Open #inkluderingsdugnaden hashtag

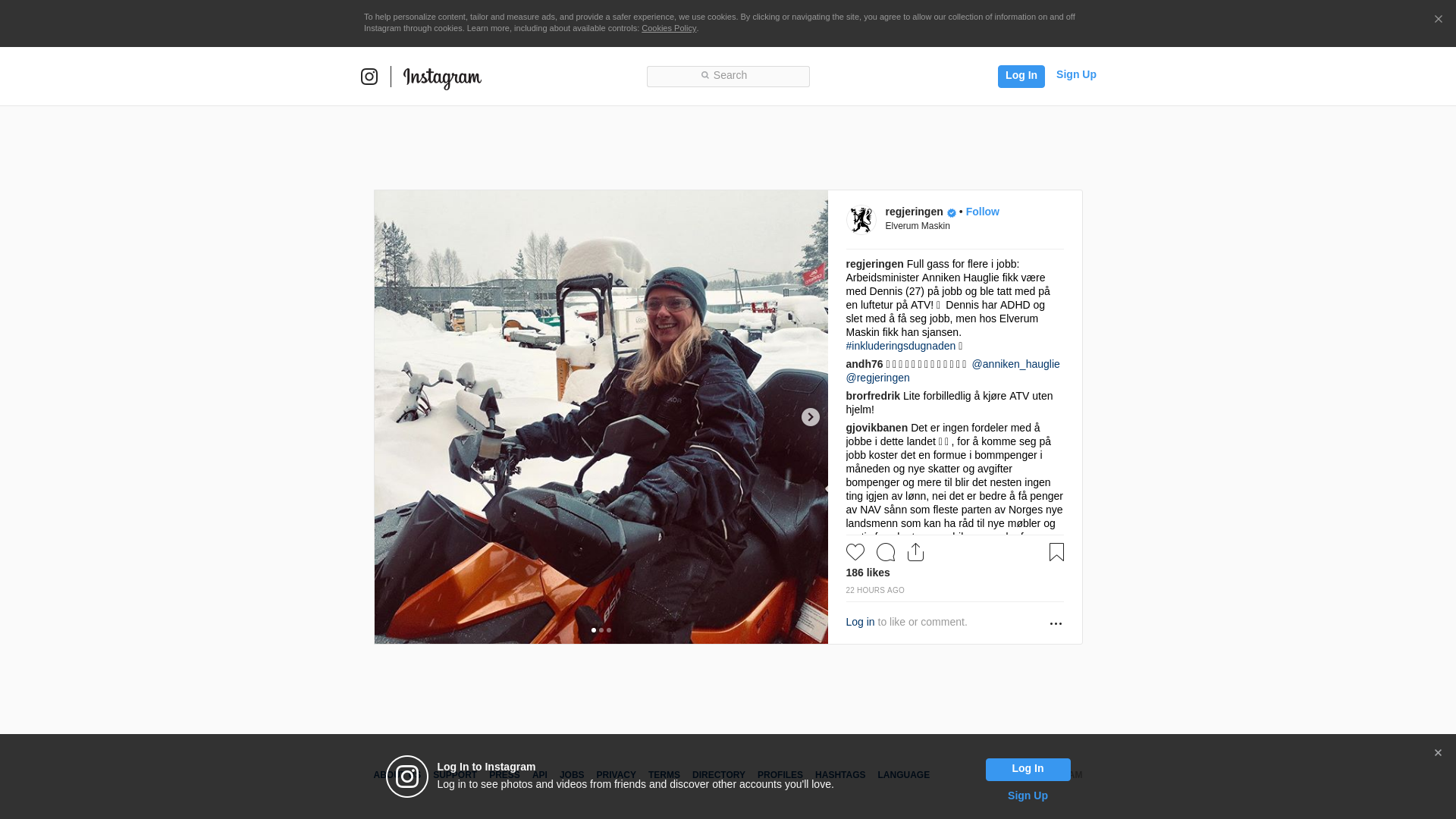pyautogui.click(x=900, y=346)
